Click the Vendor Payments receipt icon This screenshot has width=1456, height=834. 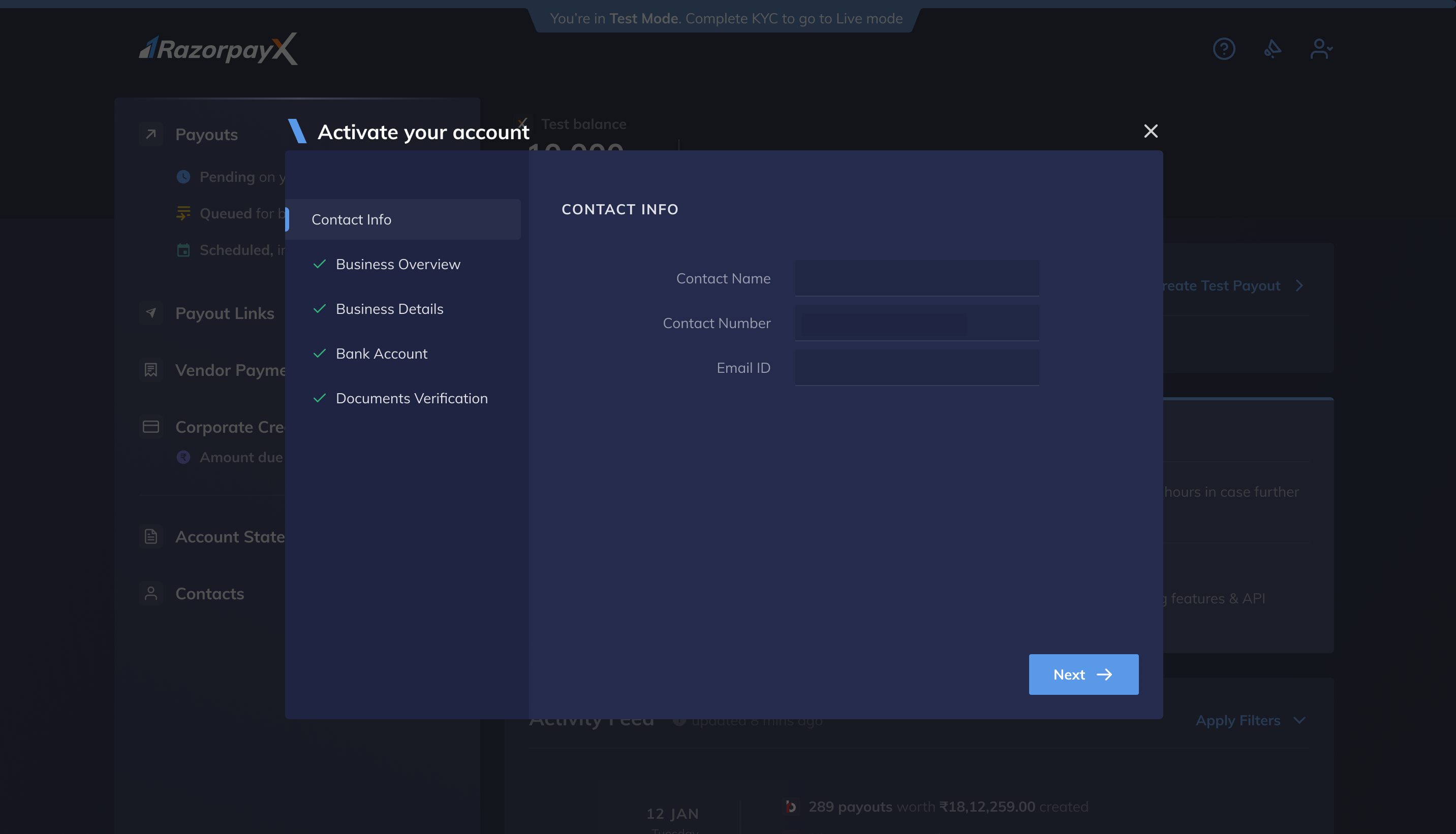coord(151,370)
